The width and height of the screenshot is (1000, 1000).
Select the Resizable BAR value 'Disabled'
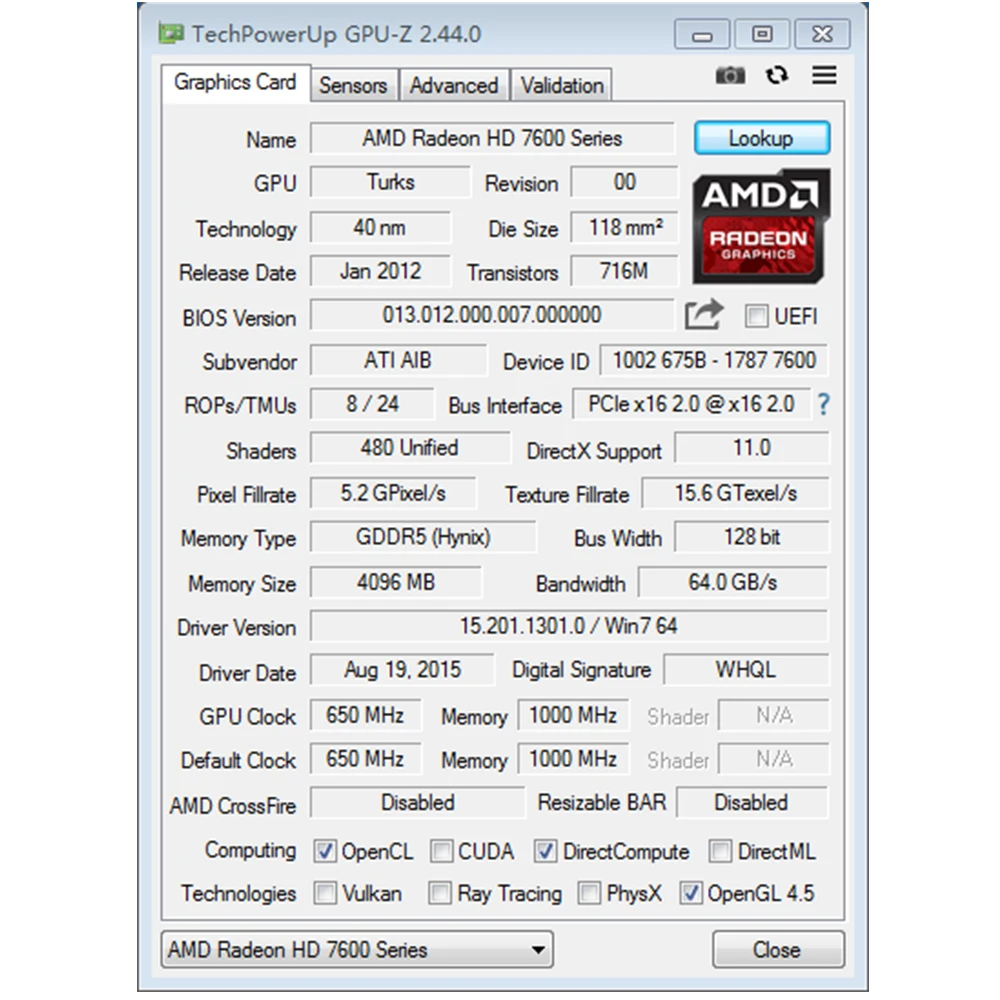(x=751, y=802)
